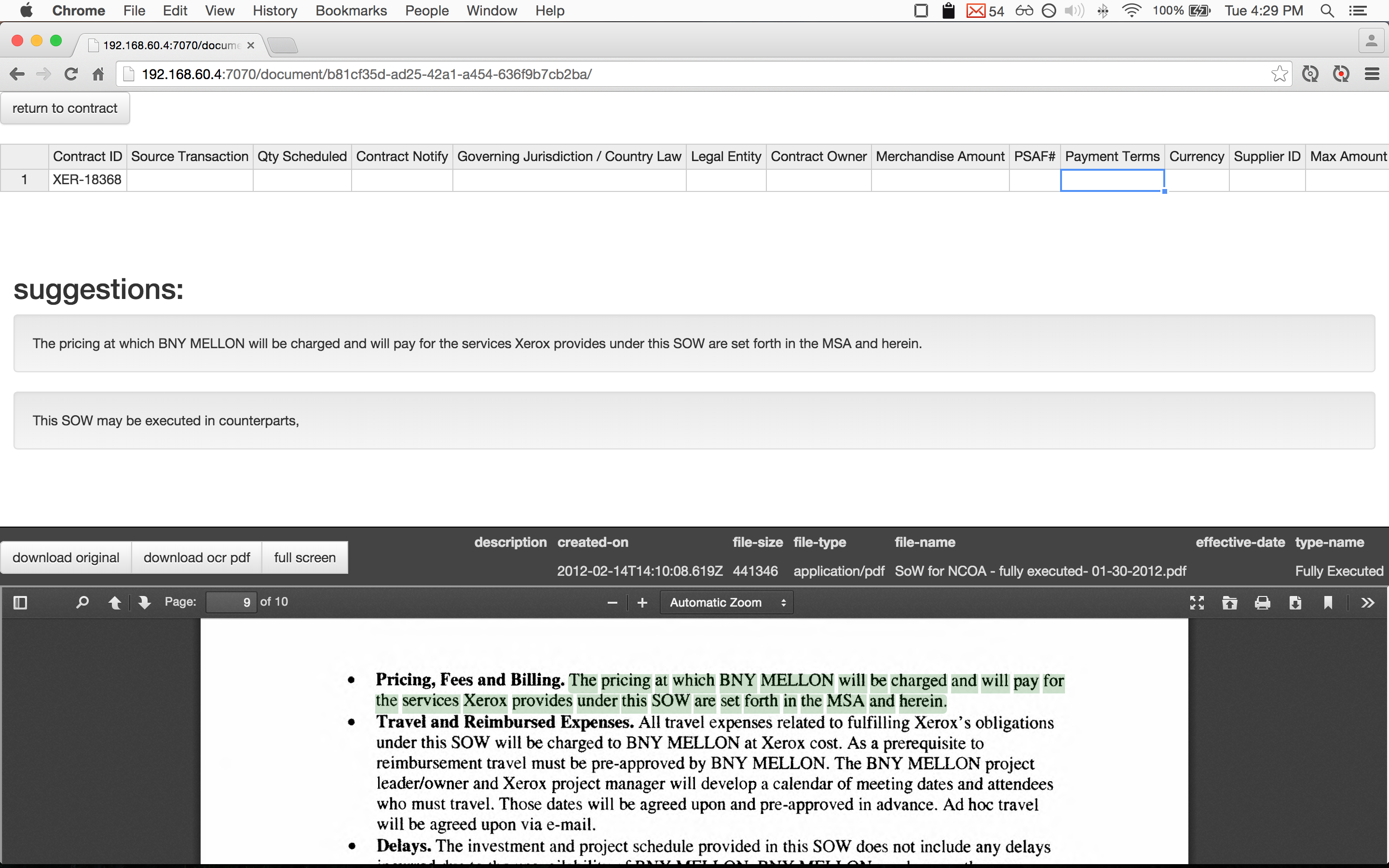Reload the page in Chrome
Screen dimensions: 1389x868
(70, 74)
